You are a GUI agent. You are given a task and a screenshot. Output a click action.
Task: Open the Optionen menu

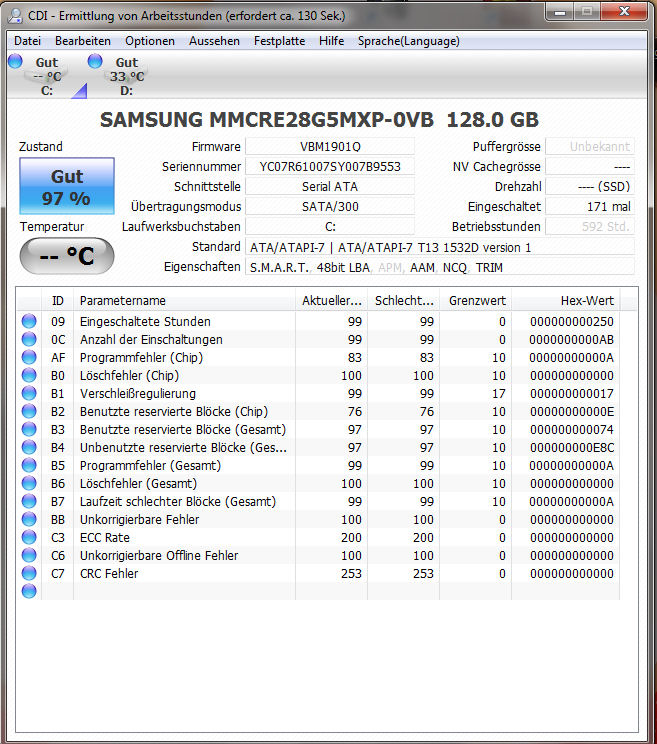coord(150,41)
